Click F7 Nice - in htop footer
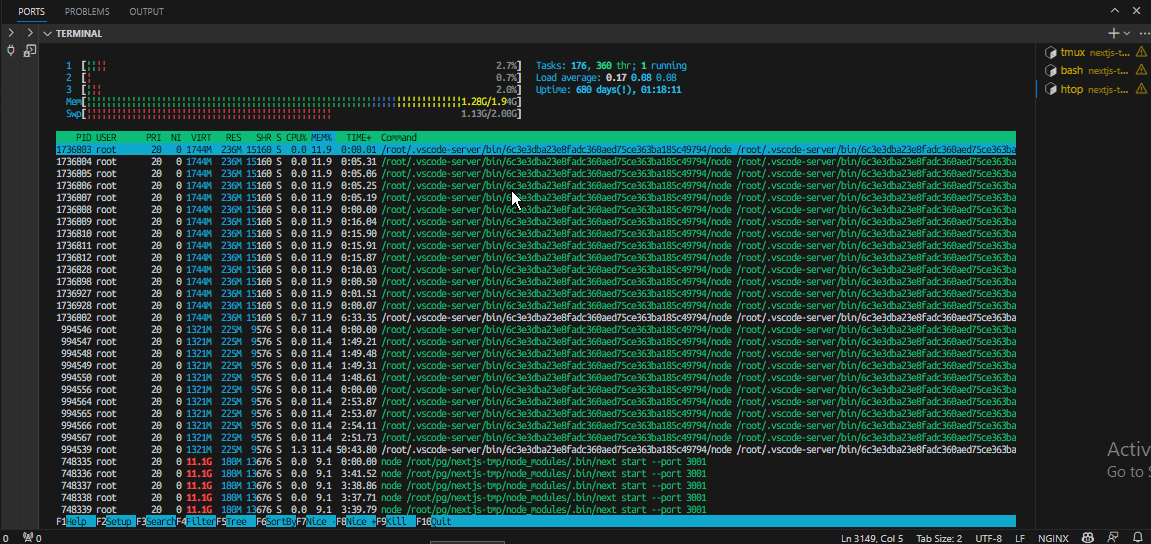This screenshot has height=544, width=1151. 316,521
